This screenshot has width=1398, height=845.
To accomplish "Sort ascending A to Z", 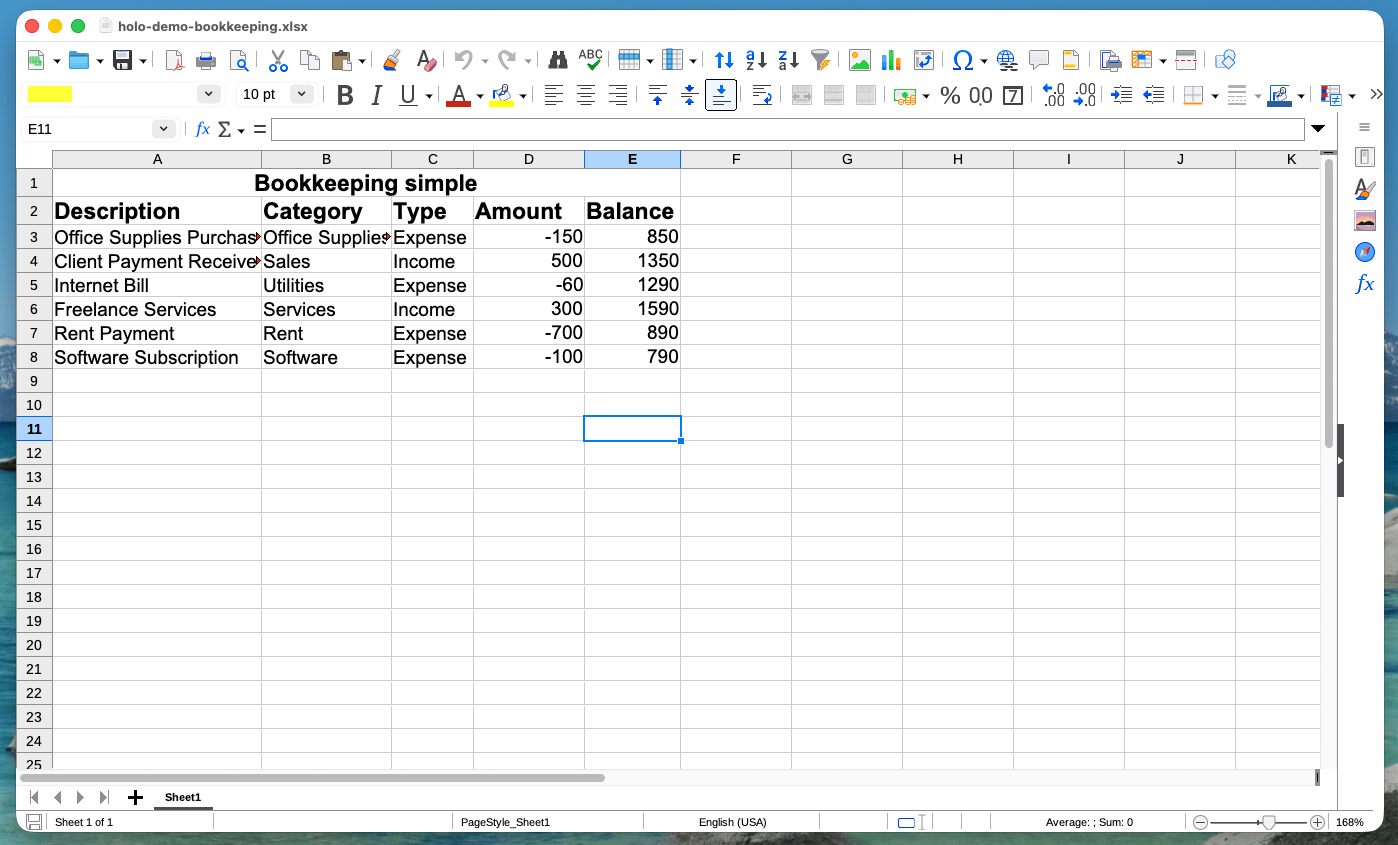I will click(756, 61).
